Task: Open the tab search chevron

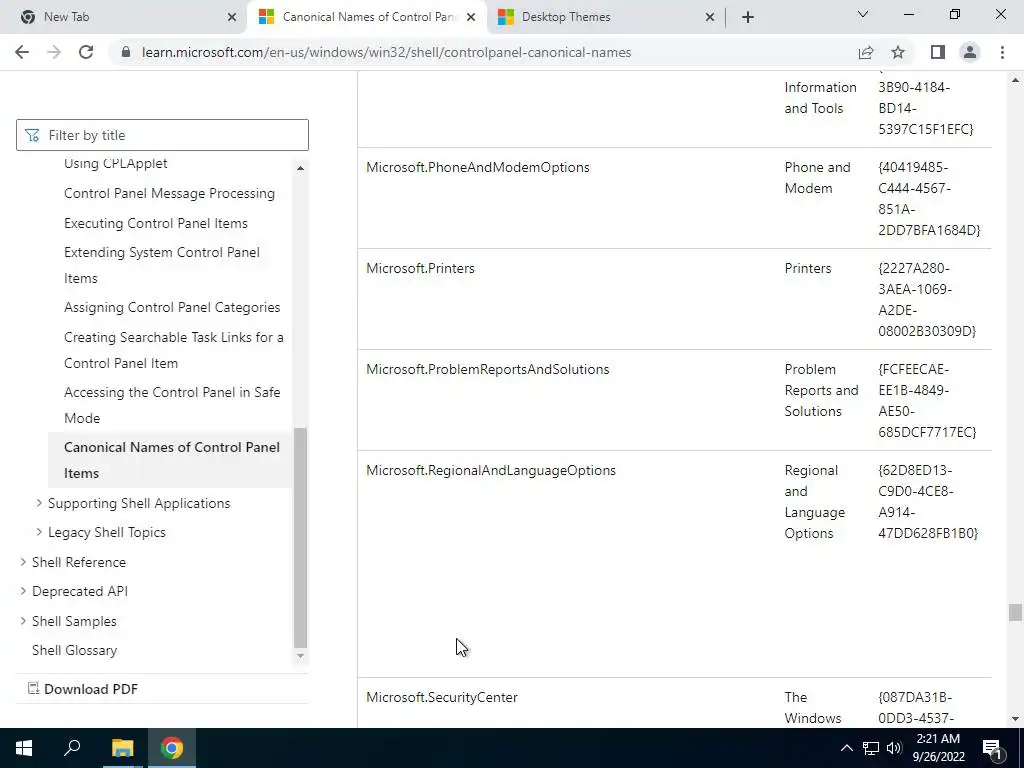Action: click(863, 14)
